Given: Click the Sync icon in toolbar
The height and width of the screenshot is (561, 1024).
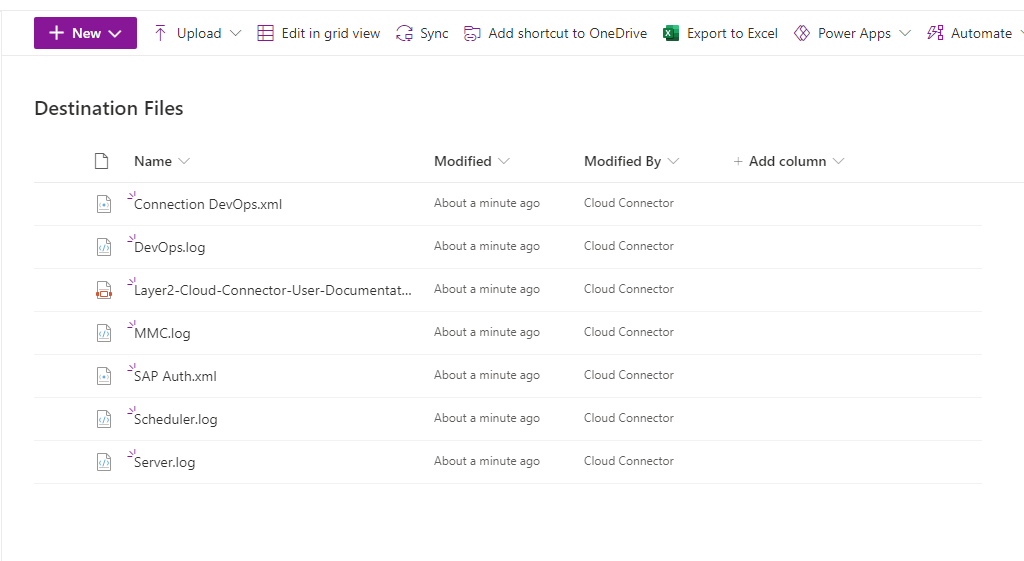Looking at the screenshot, I should click(x=404, y=34).
